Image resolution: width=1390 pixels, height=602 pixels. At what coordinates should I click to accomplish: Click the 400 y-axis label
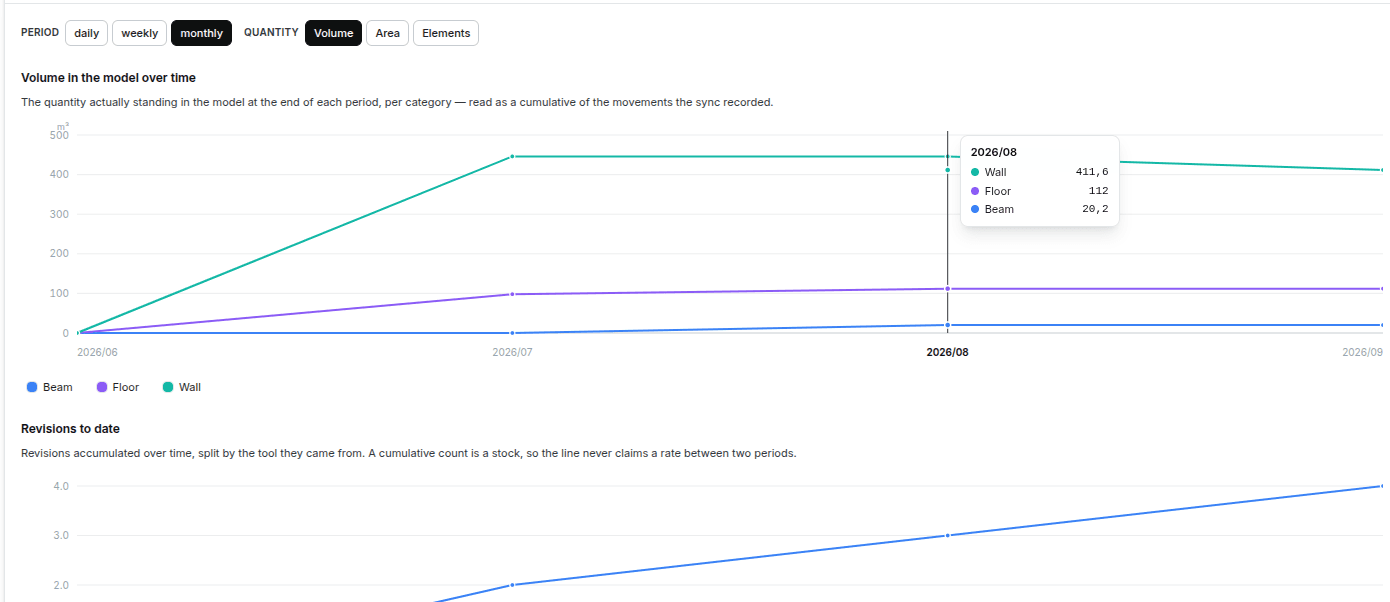[x=59, y=175]
